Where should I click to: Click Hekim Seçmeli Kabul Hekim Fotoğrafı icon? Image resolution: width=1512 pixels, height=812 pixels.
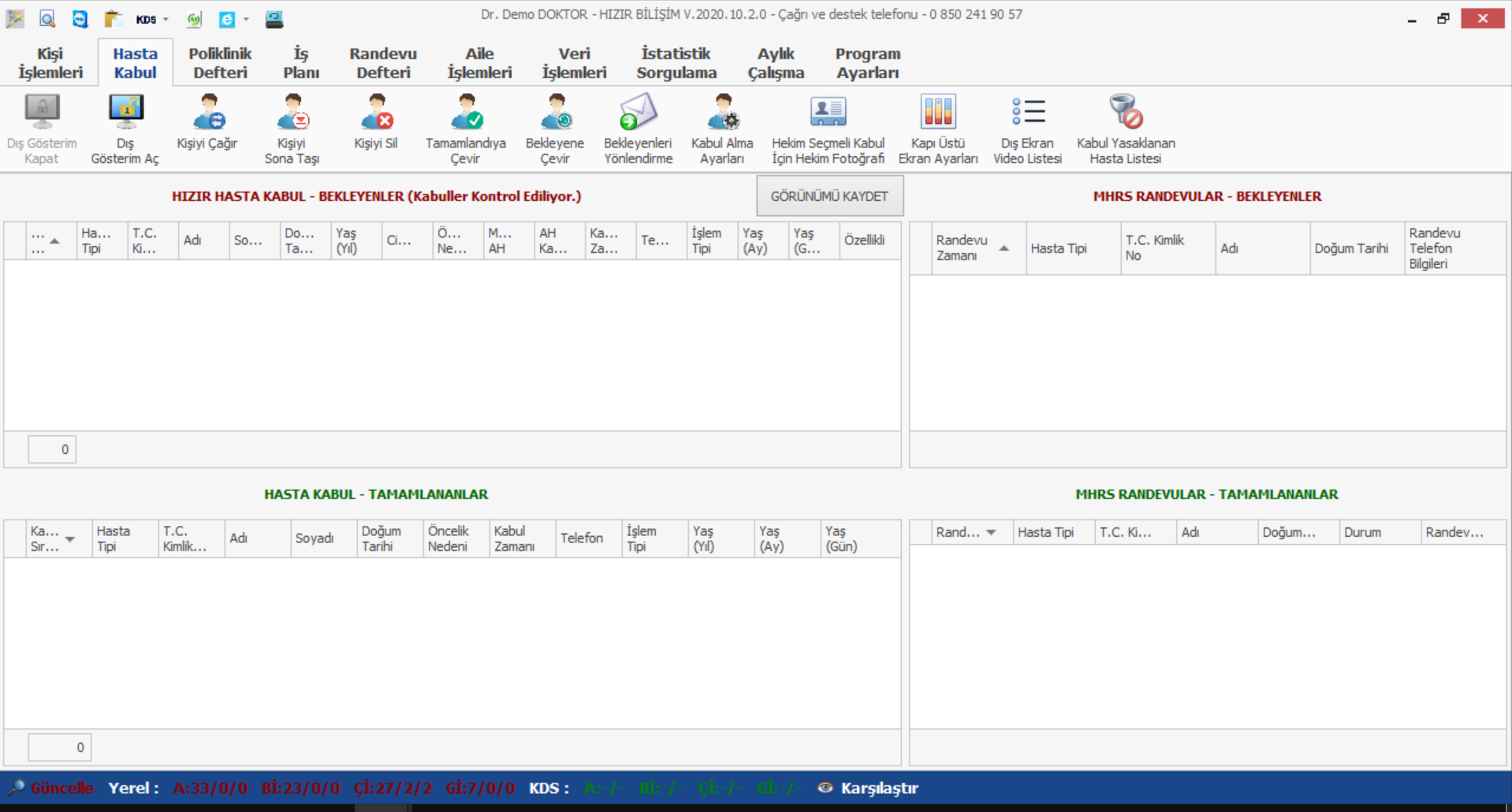pos(828,114)
